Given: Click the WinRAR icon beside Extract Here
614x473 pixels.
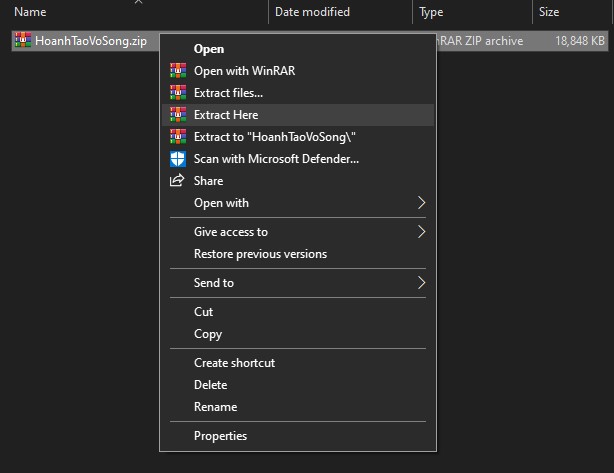Looking at the screenshot, I should [178, 115].
